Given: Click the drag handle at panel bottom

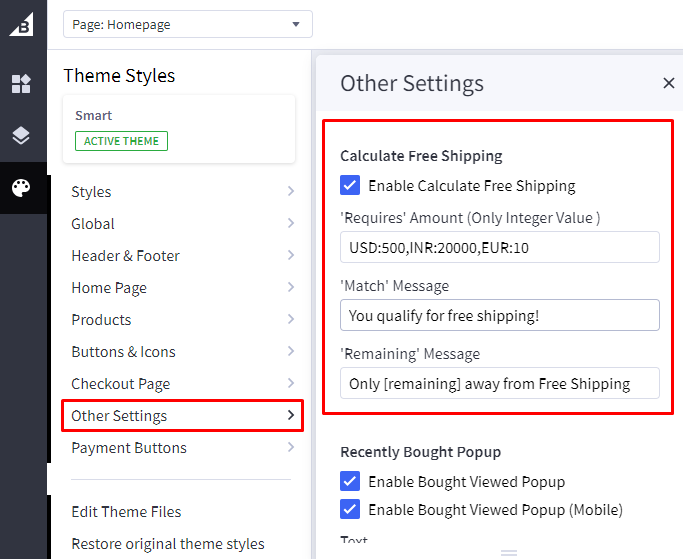Looking at the screenshot, I should [509, 552].
